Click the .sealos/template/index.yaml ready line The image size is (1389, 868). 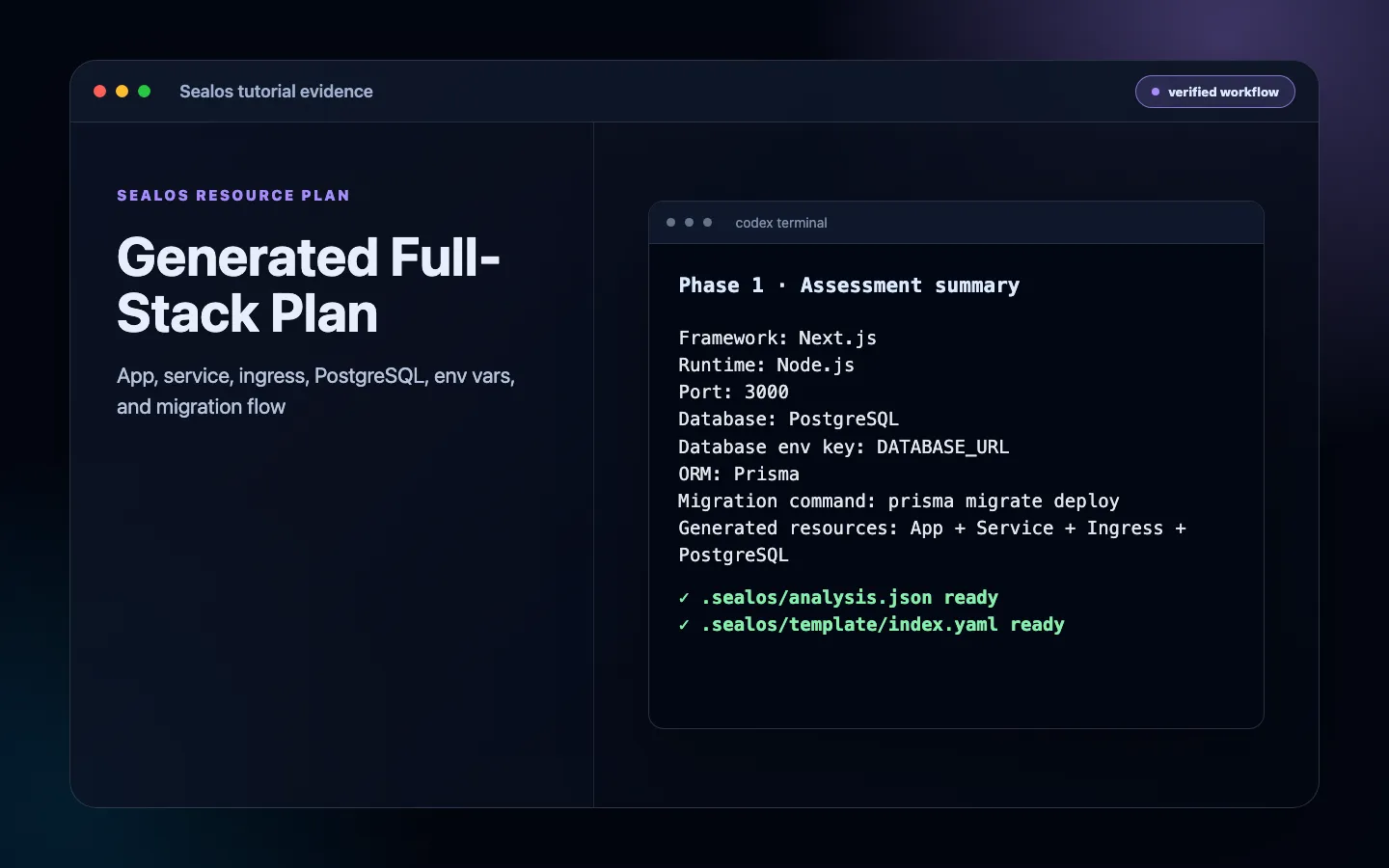click(x=871, y=624)
